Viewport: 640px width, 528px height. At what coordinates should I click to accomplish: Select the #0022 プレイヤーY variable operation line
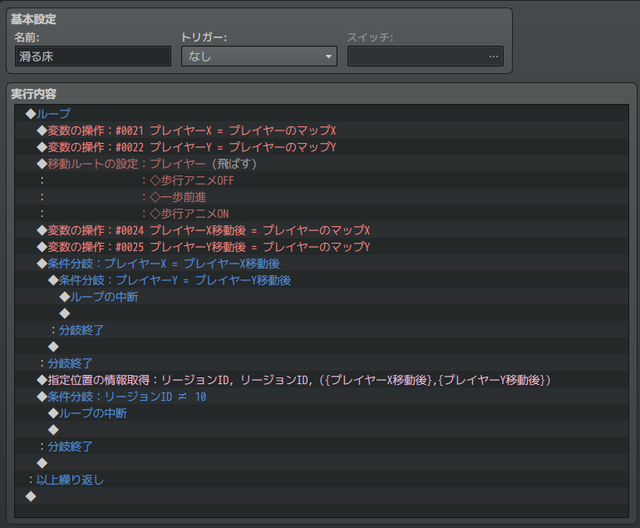tap(321, 147)
